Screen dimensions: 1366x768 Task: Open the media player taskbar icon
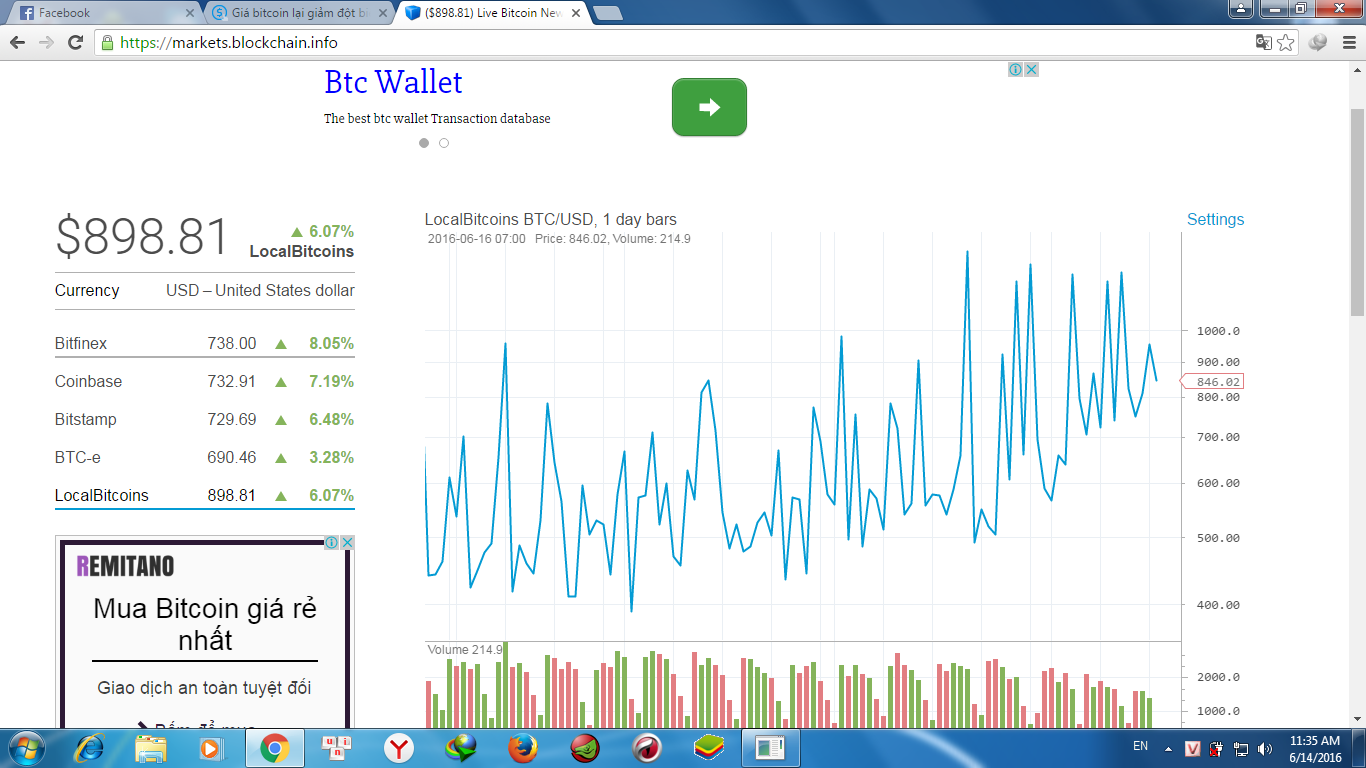[211, 747]
